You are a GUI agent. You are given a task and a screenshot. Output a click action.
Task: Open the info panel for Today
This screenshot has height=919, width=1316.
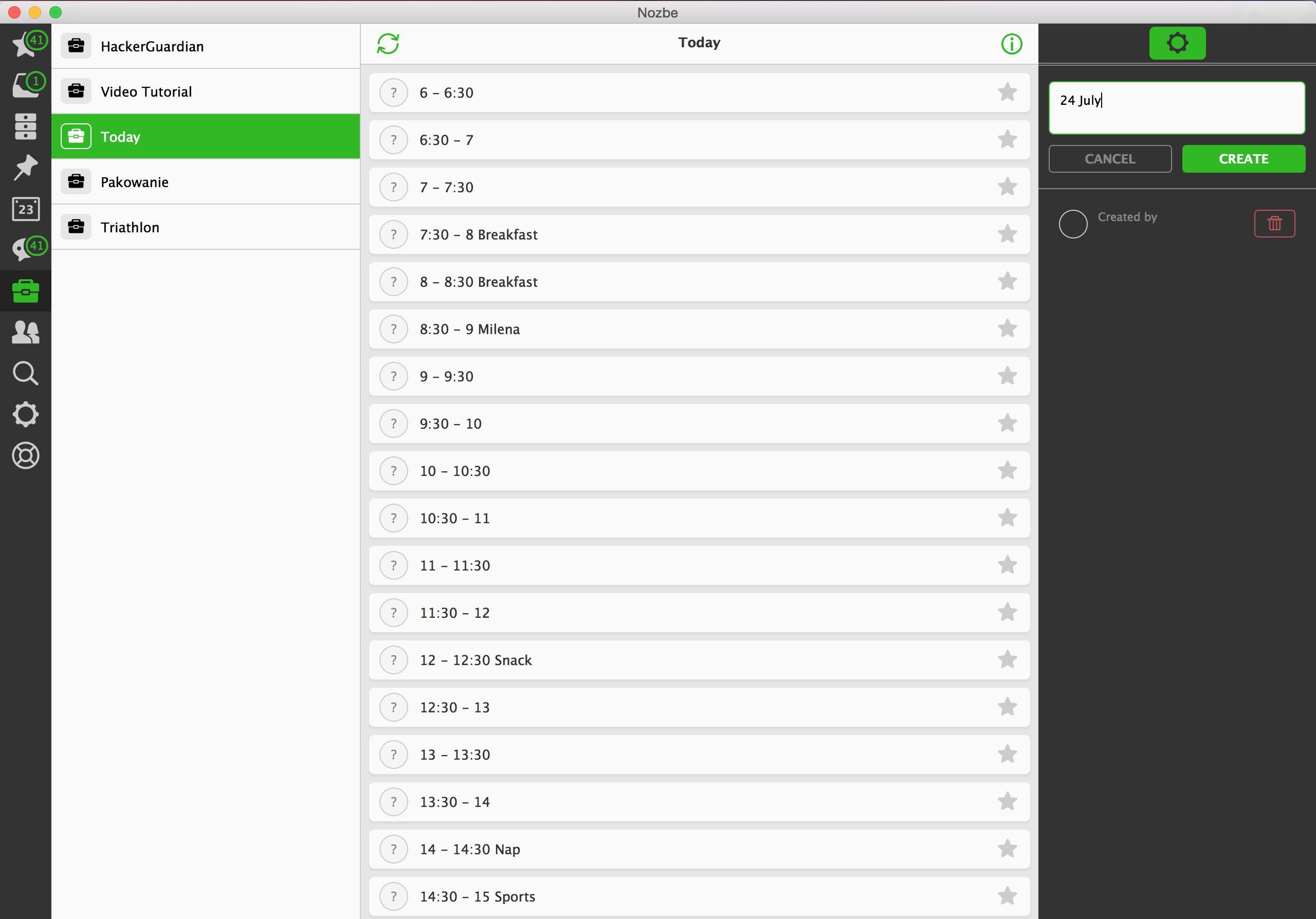(x=1011, y=42)
